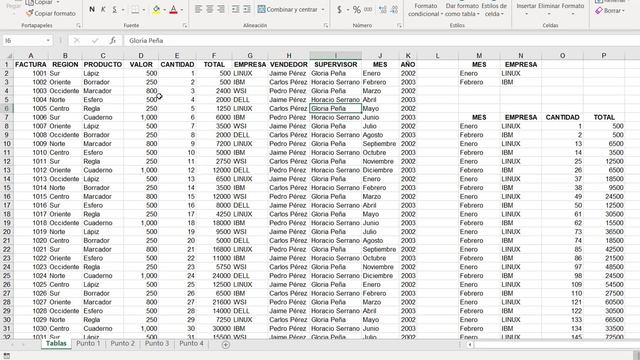Decrease indent

(x=236, y=9)
